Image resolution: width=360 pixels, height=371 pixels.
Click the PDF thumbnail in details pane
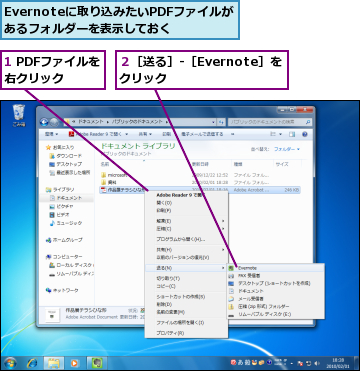[52, 315]
